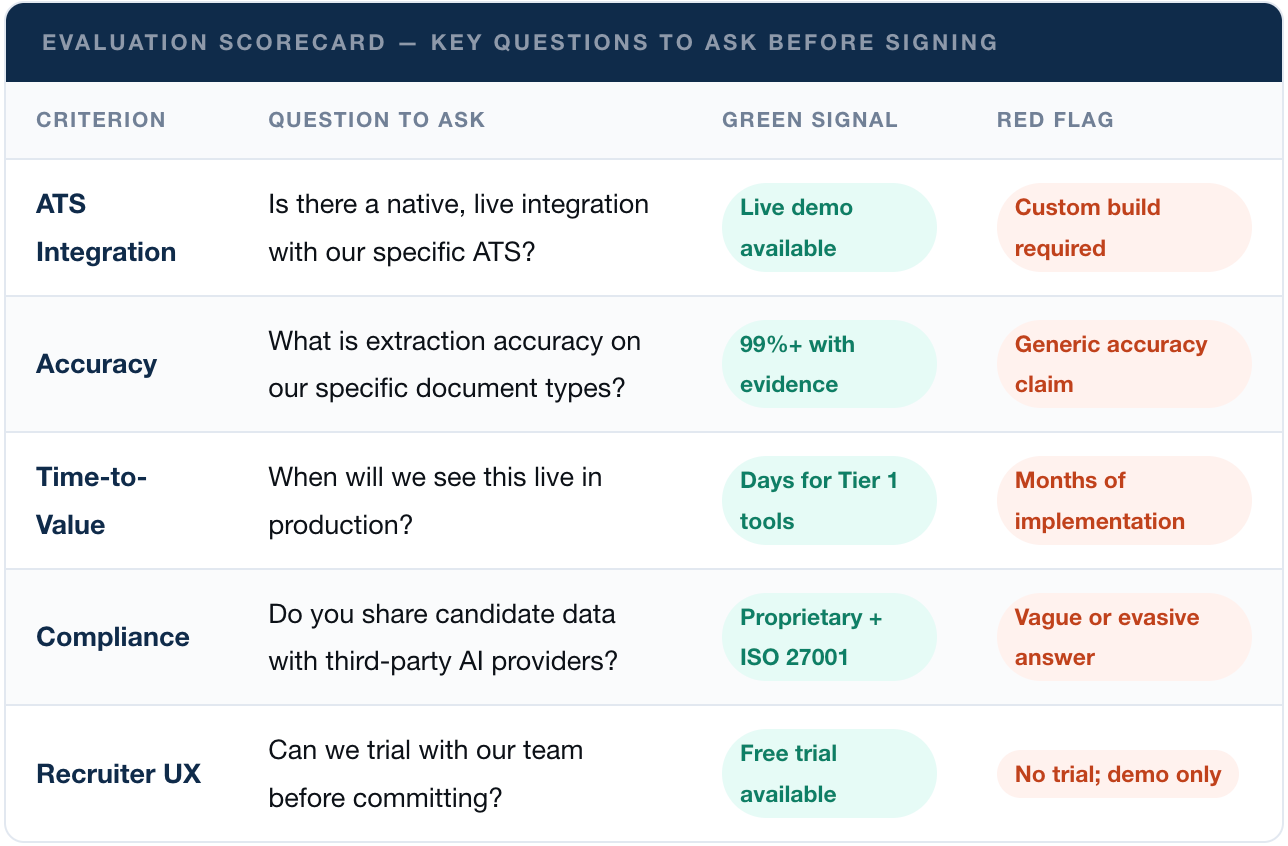
Task: Select the '99%+ with evidence' green pill
Action: (x=828, y=364)
